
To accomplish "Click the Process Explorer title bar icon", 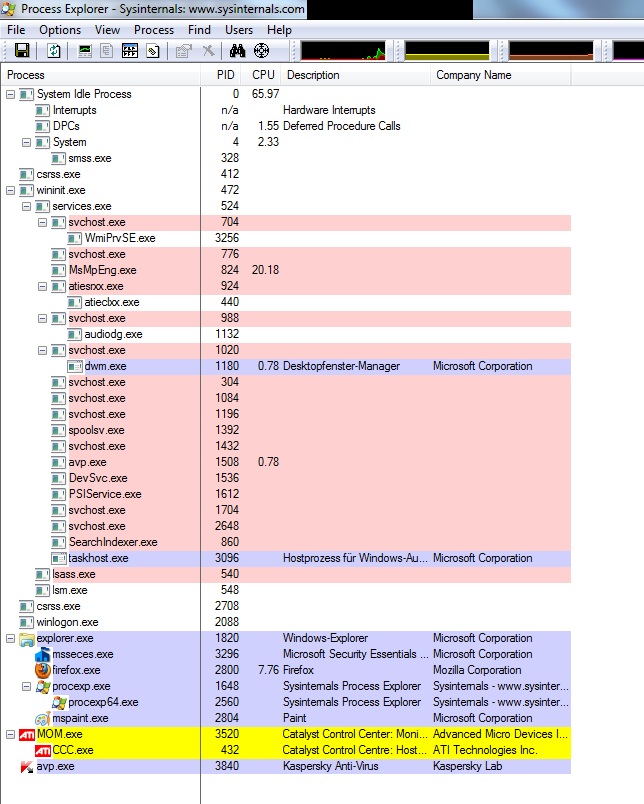I will pos(8,9).
